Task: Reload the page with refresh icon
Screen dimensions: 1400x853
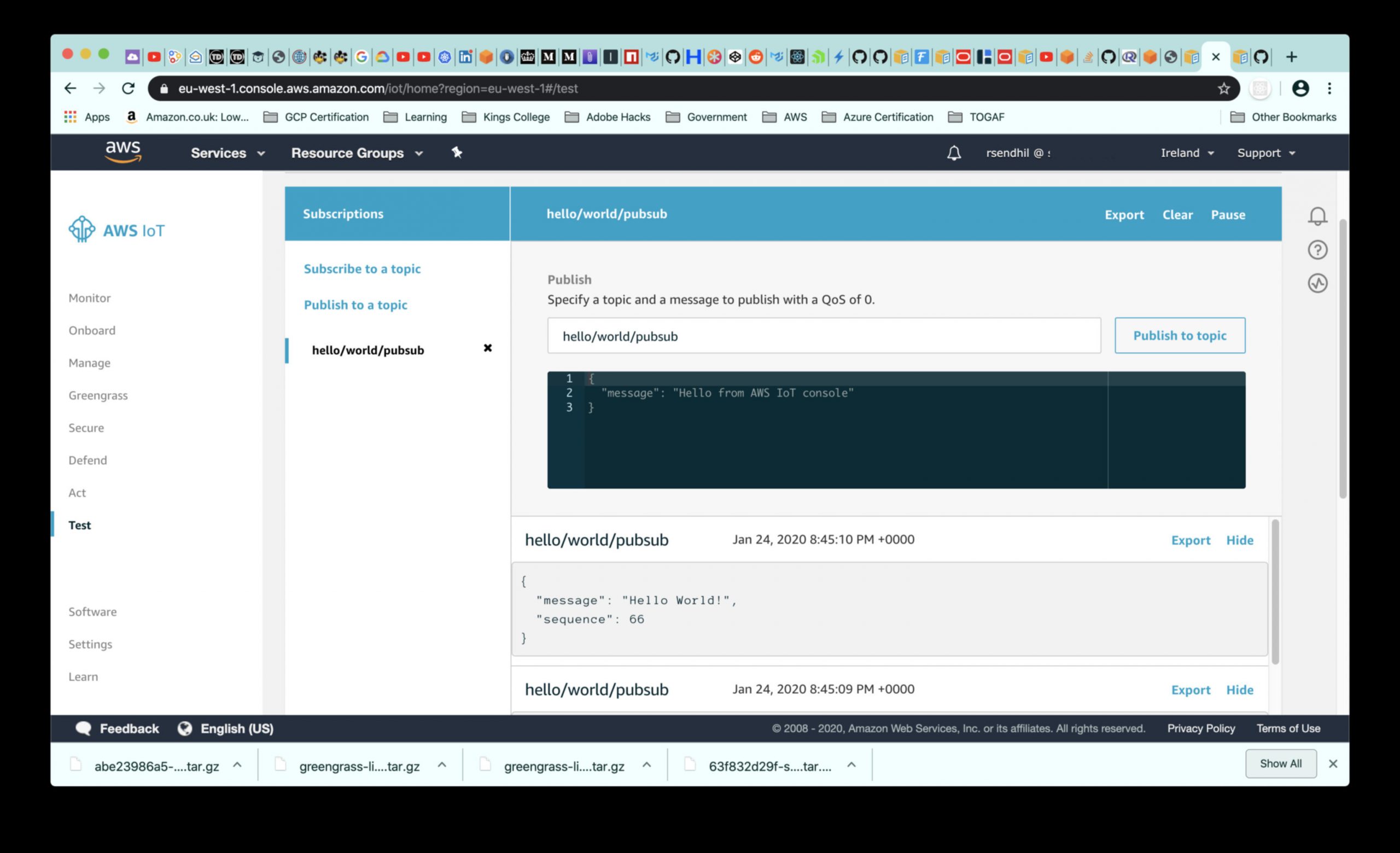Action: click(129, 89)
